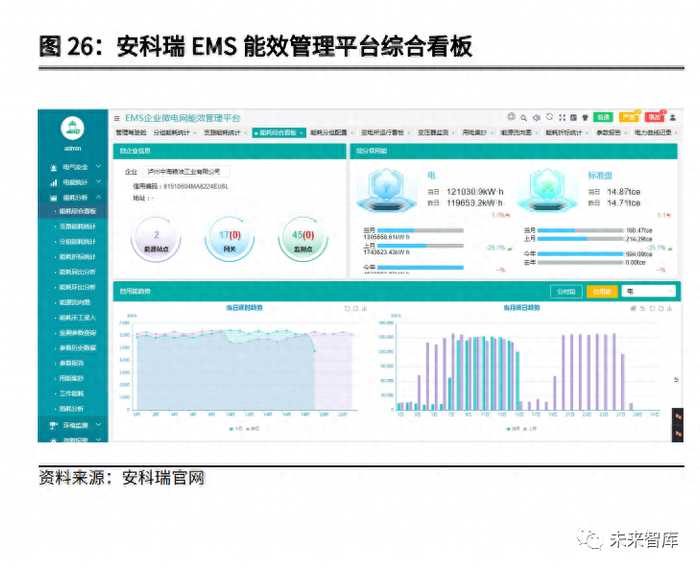The width and height of the screenshot is (700, 570).
Task: Click the 能耗分析 icon in sidebar
Action: [x=54, y=198]
